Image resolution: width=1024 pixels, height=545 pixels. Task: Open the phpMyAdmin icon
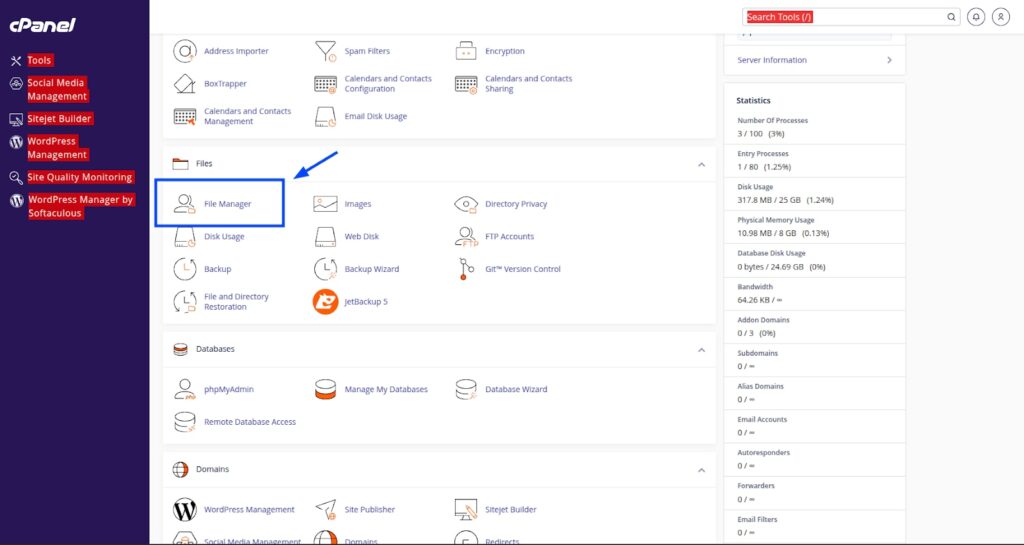coord(185,389)
